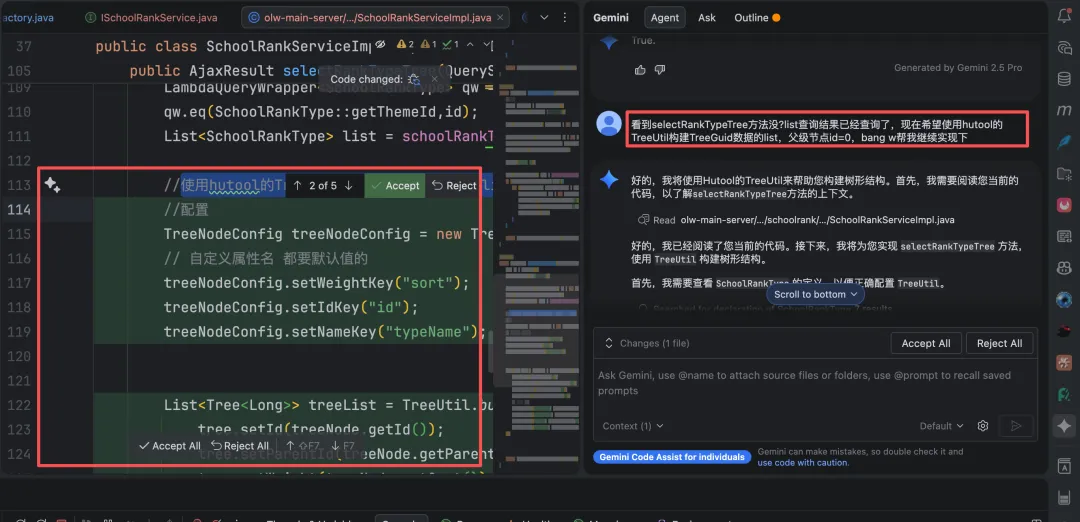Open the Notifications bell in right sidebar
This screenshot has height=522, width=1080.
click(x=1064, y=17)
